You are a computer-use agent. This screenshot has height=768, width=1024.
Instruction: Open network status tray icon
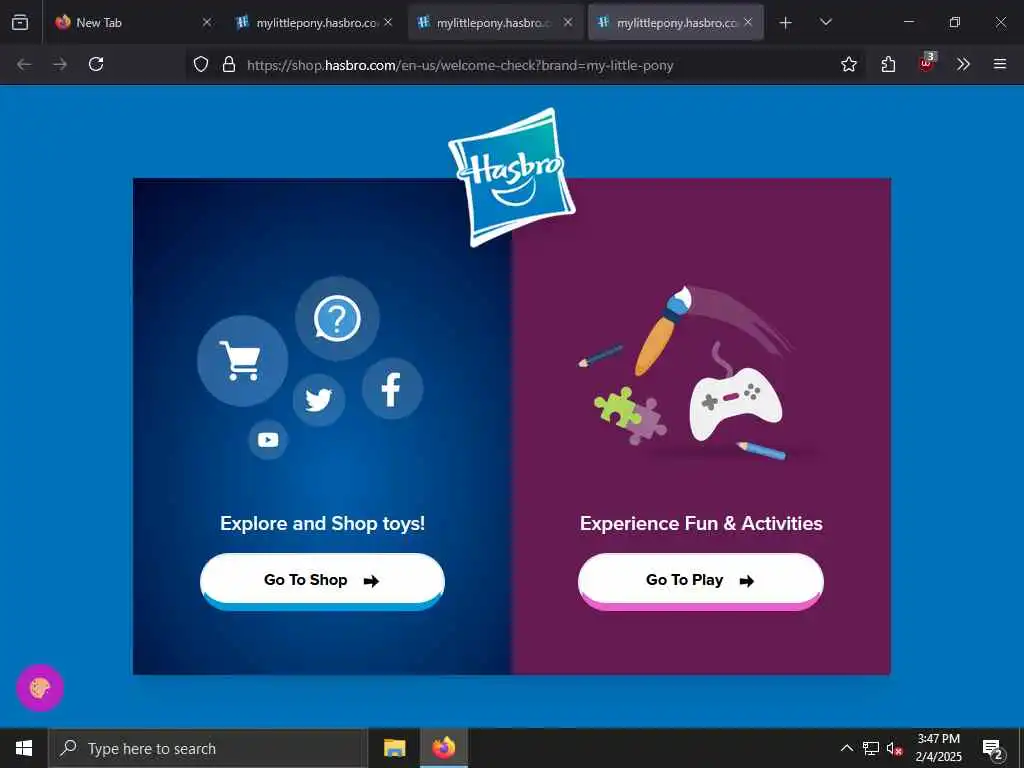coord(871,748)
